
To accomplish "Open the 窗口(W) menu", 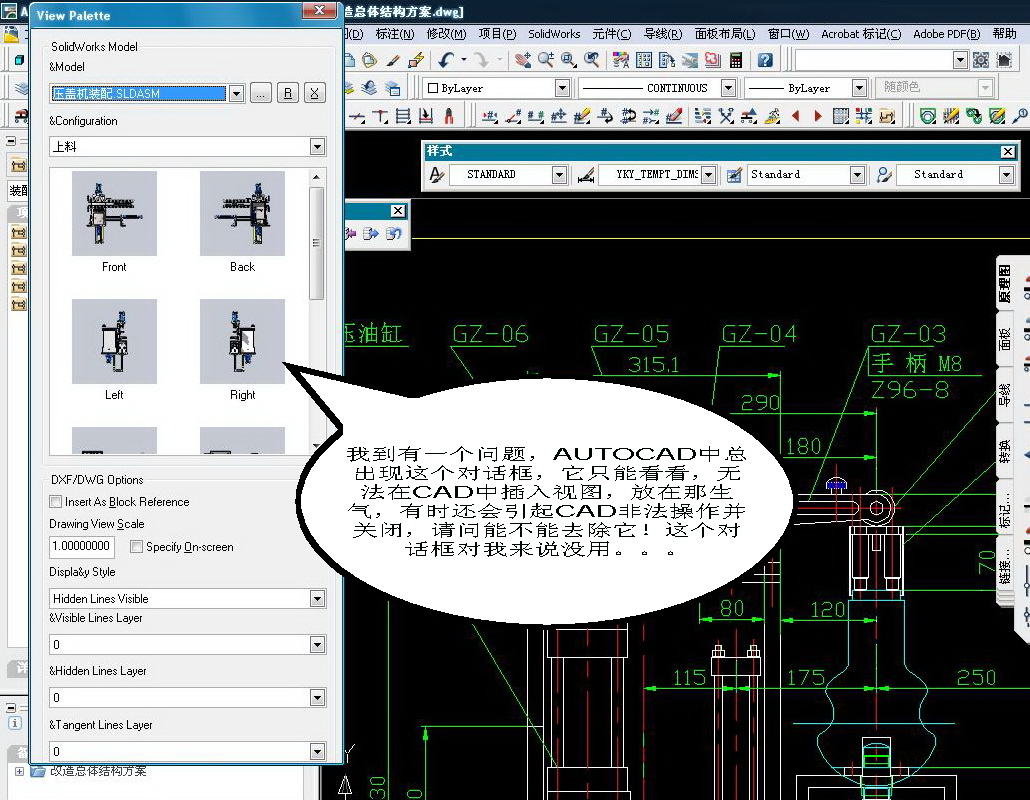I will pyautogui.click(x=788, y=33).
